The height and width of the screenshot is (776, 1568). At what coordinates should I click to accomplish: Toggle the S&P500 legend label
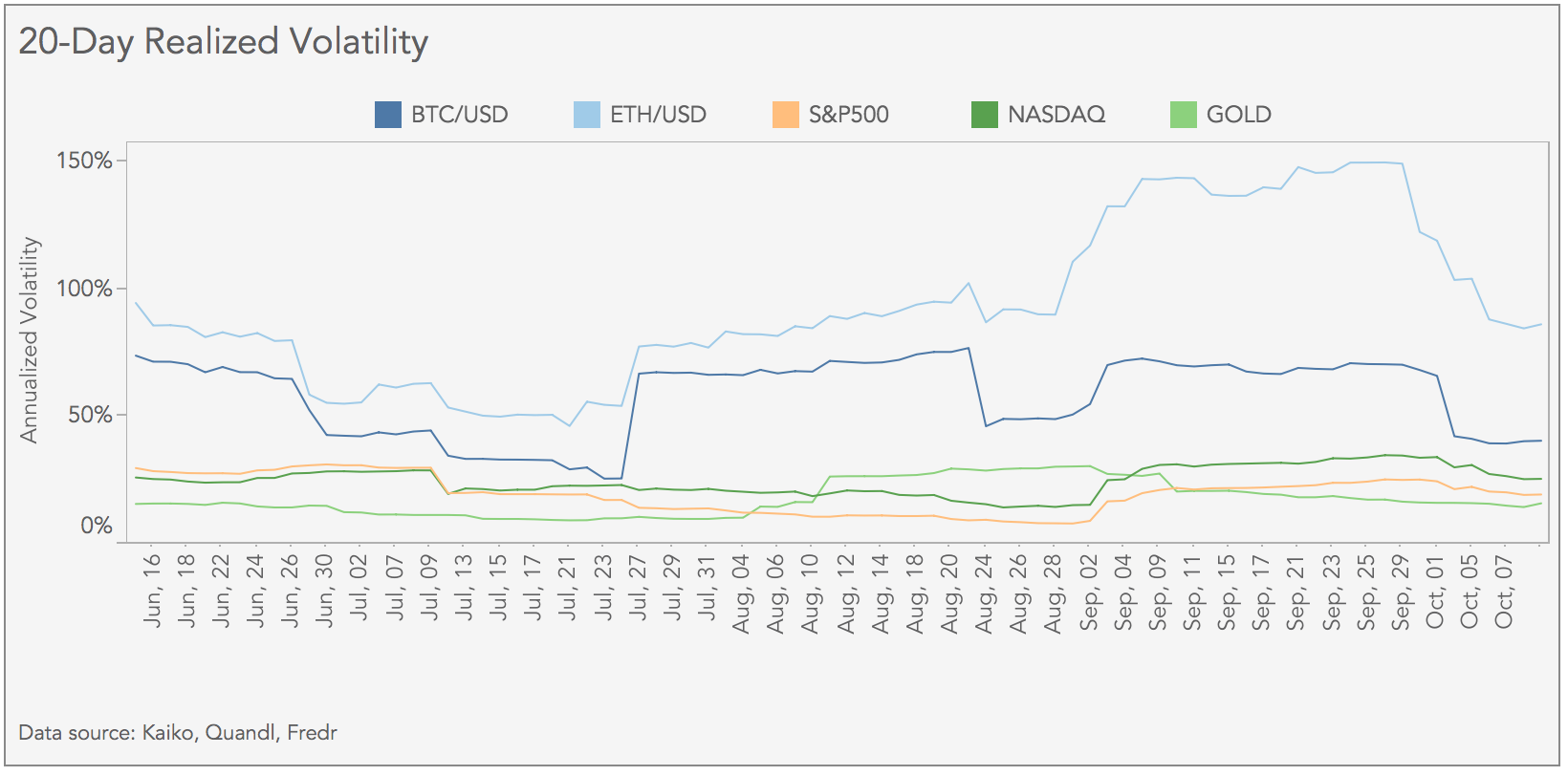coord(848,115)
